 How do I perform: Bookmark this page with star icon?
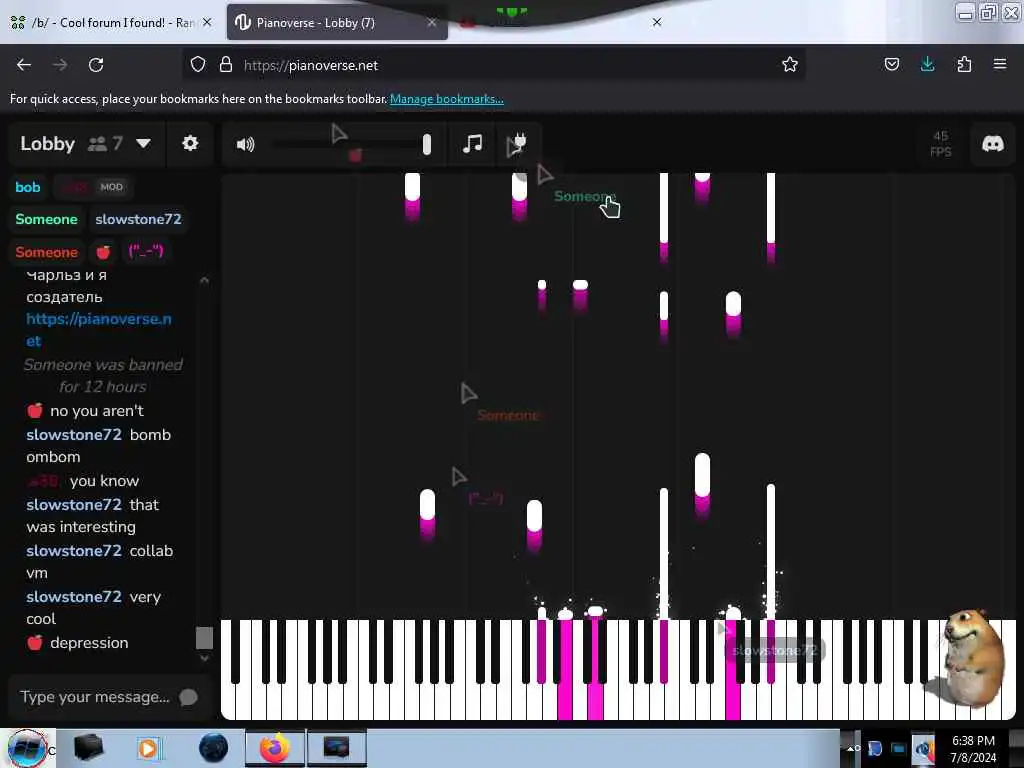(x=790, y=65)
